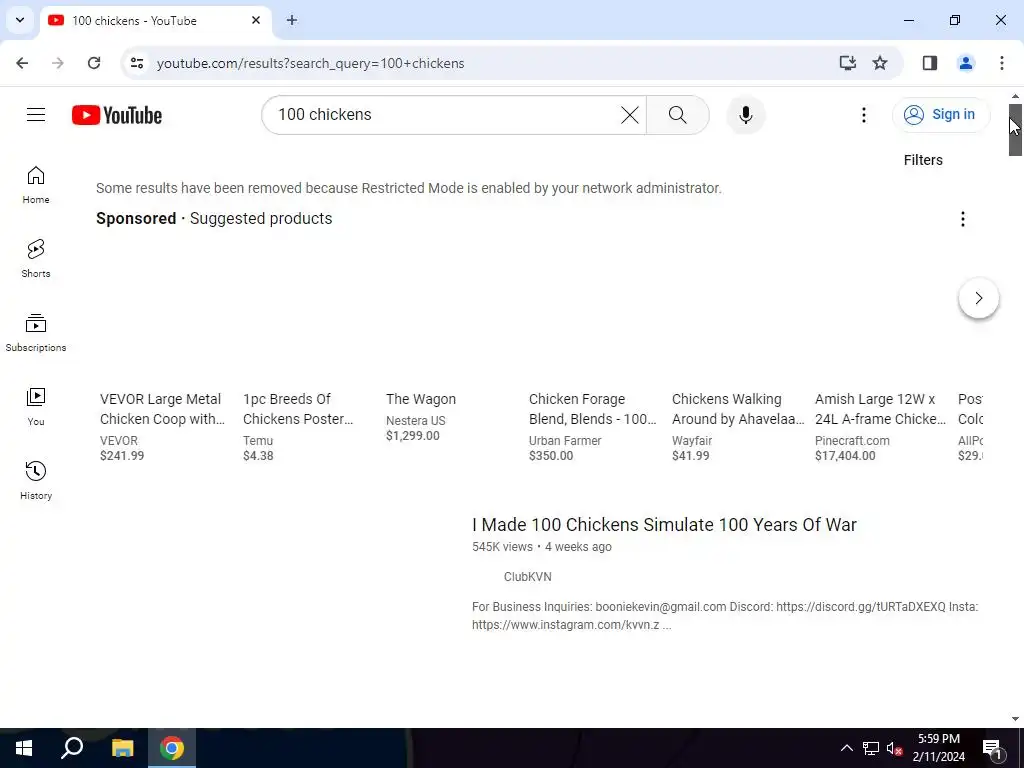Viewport: 1024px width, 768px height.
Task: Click the Sign in button
Action: coord(940,115)
